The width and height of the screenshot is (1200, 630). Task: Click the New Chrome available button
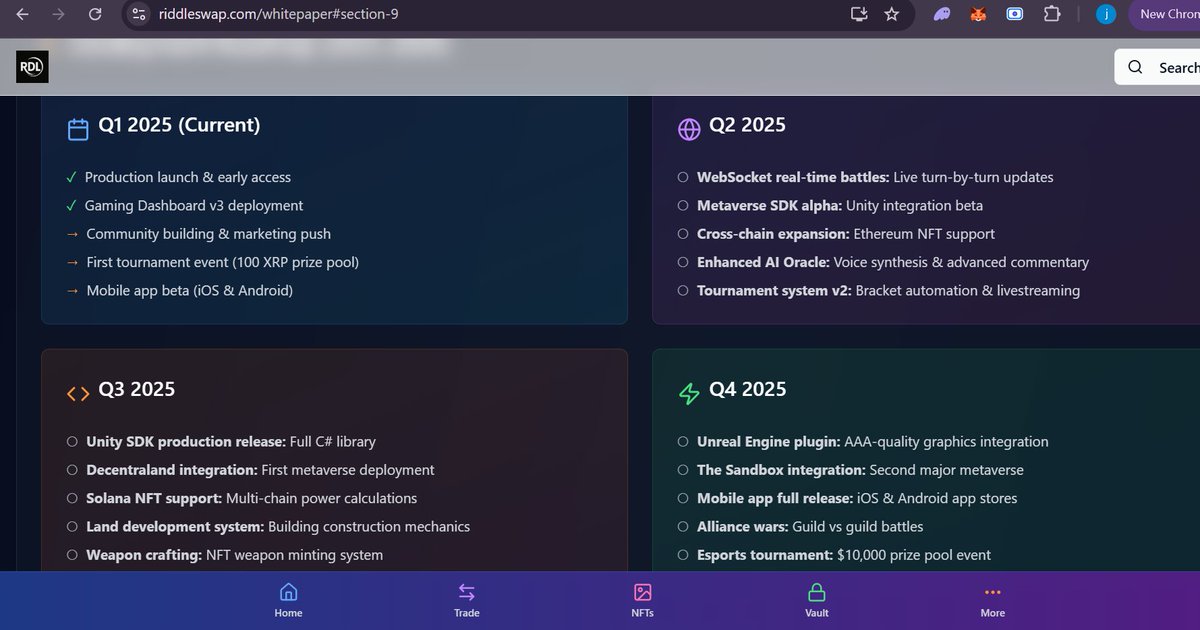click(x=1164, y=14)
